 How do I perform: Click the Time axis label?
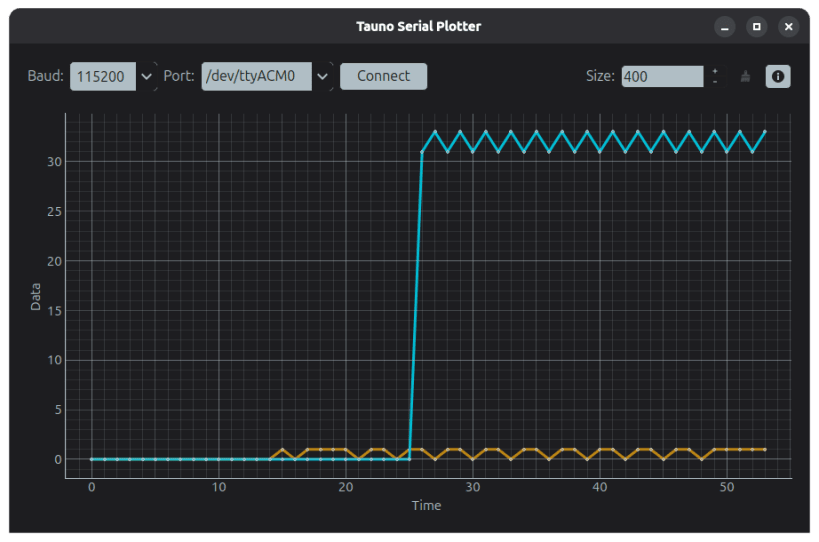tap(426, 505)
